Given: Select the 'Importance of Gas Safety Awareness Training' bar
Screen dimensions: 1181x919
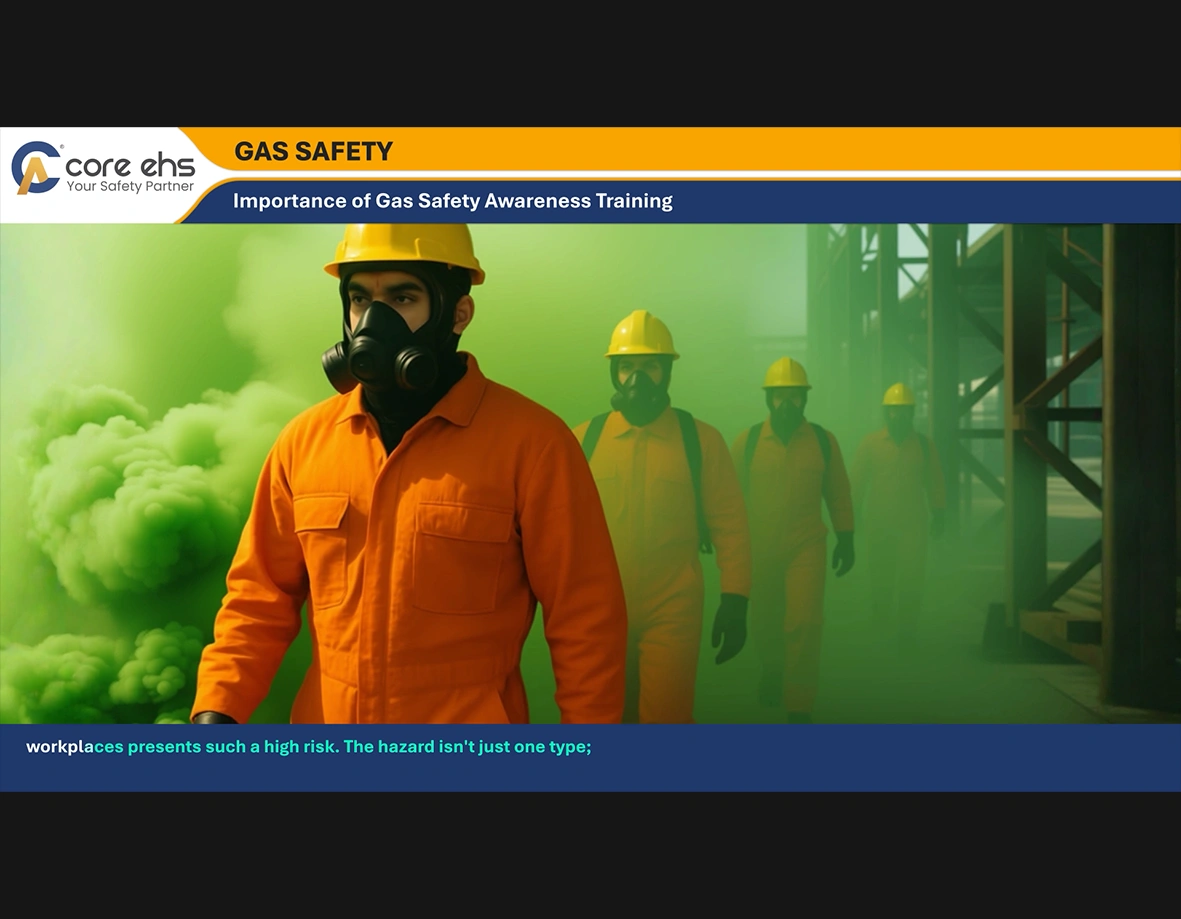Looking at the screenshot, I should point(453,201).
